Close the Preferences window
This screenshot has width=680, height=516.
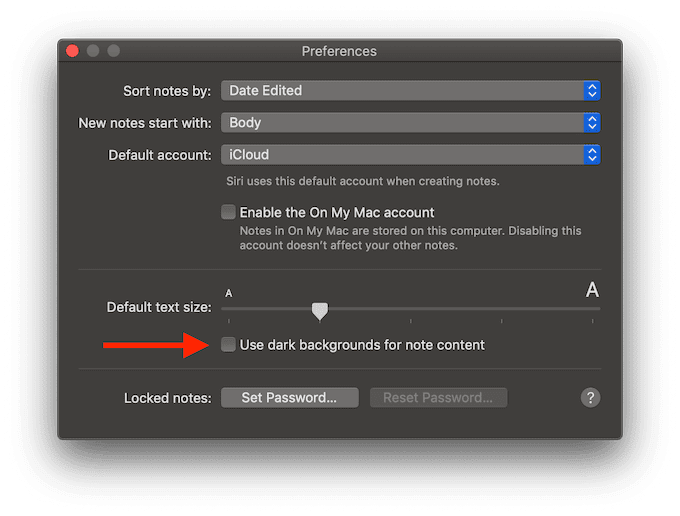click(x=72, y=51)
